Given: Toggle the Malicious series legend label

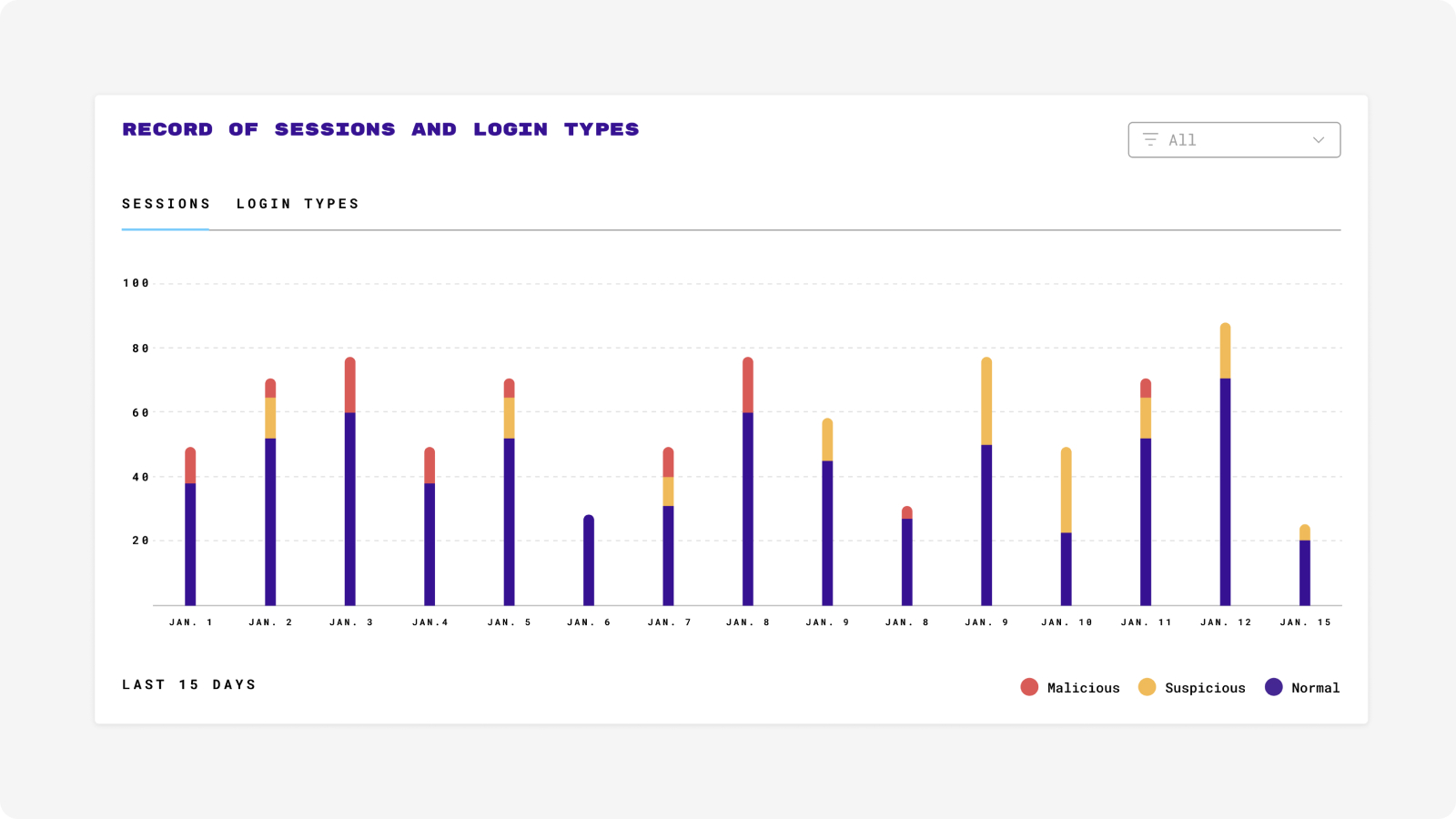Looking at the screenshot, I should (1083, 688).
